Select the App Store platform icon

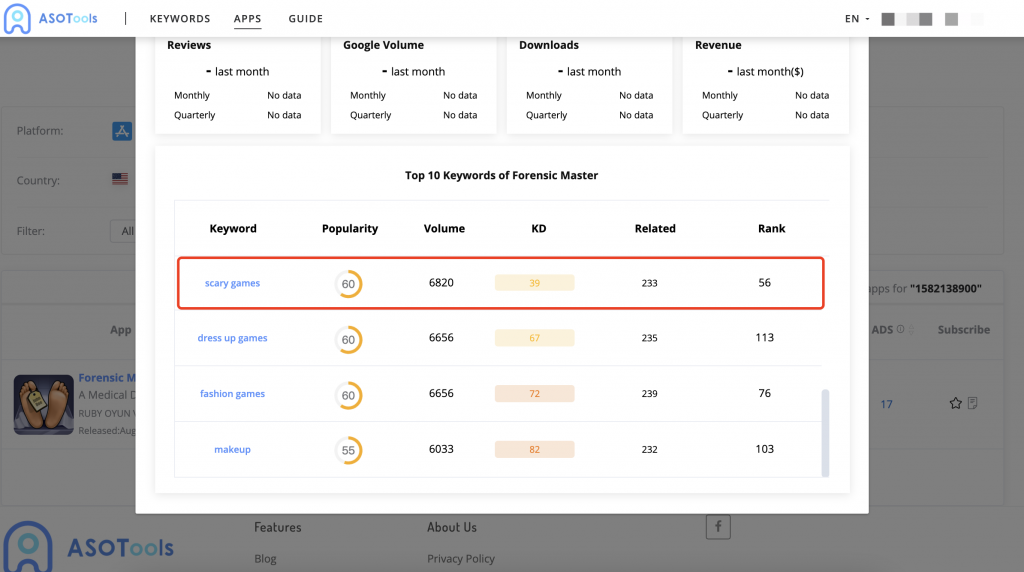click(x=122, y=131)
